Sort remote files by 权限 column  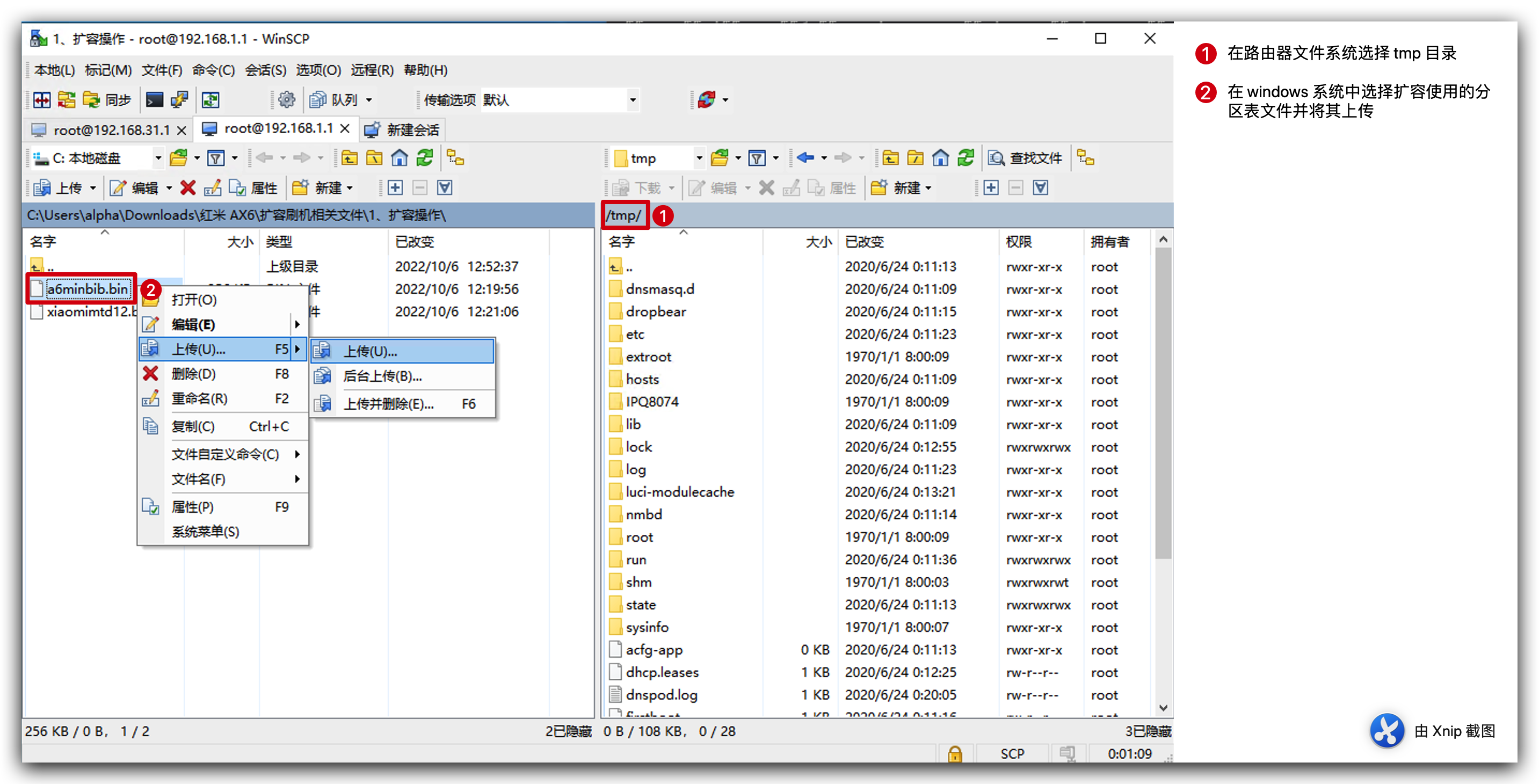pos(1018,242)
